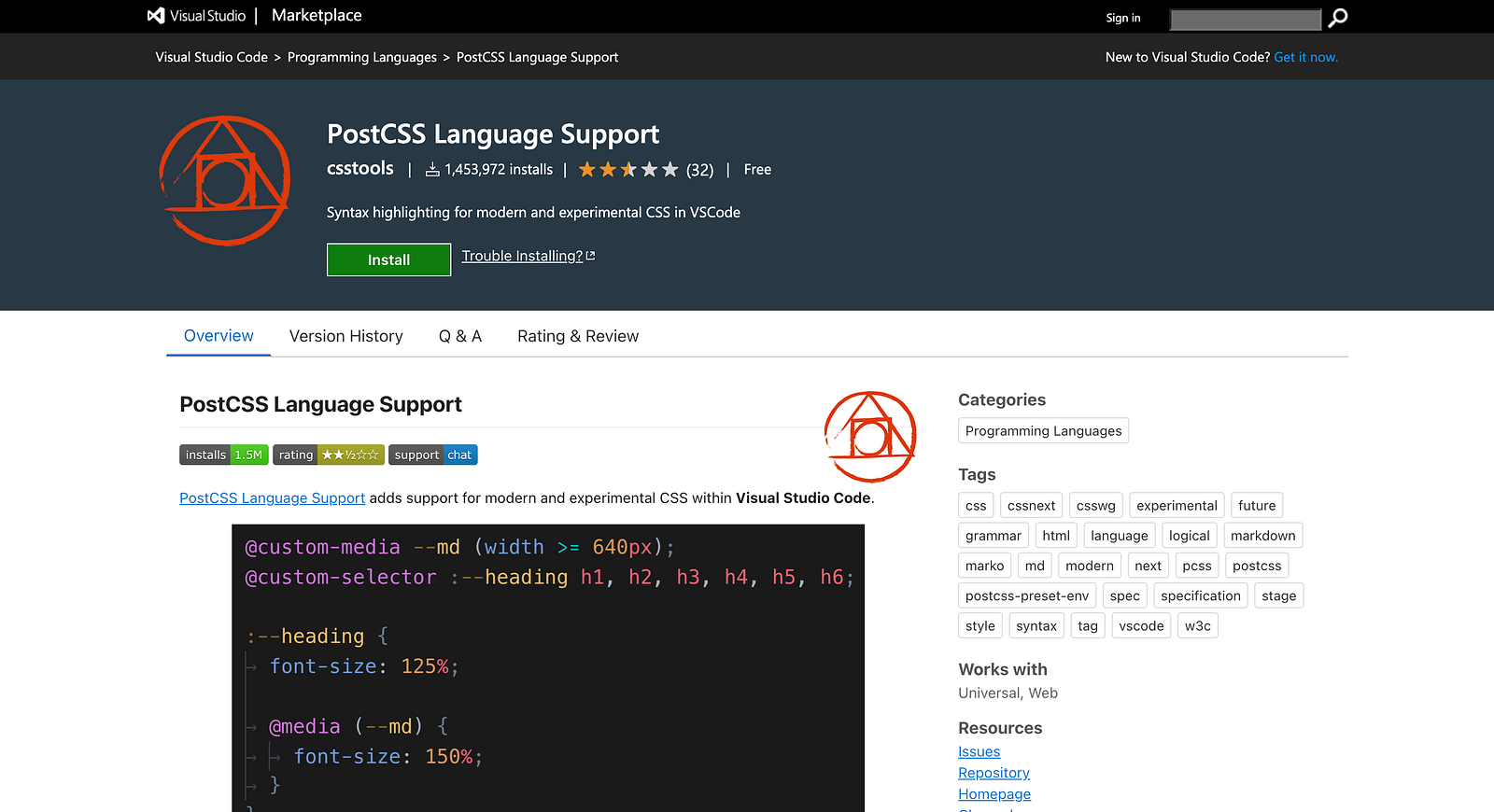Click the html tag
The image size is (1494, 812).
click(1056, 535)
